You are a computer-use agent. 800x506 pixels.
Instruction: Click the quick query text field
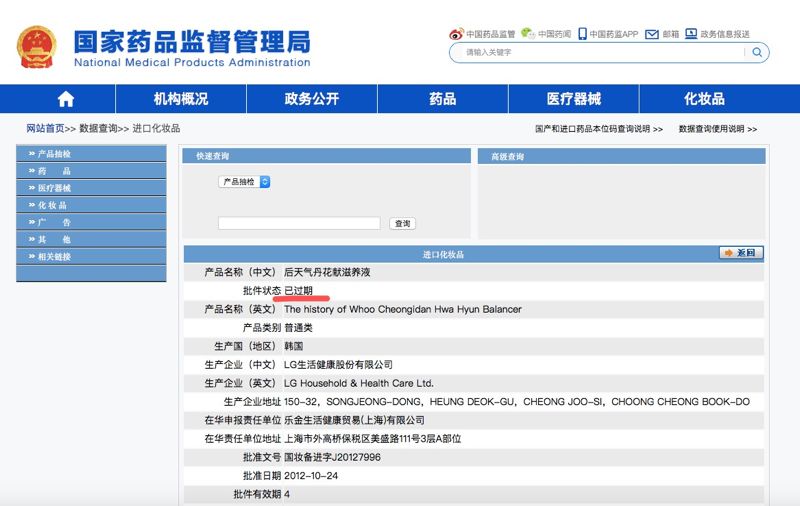pos(299,223)
